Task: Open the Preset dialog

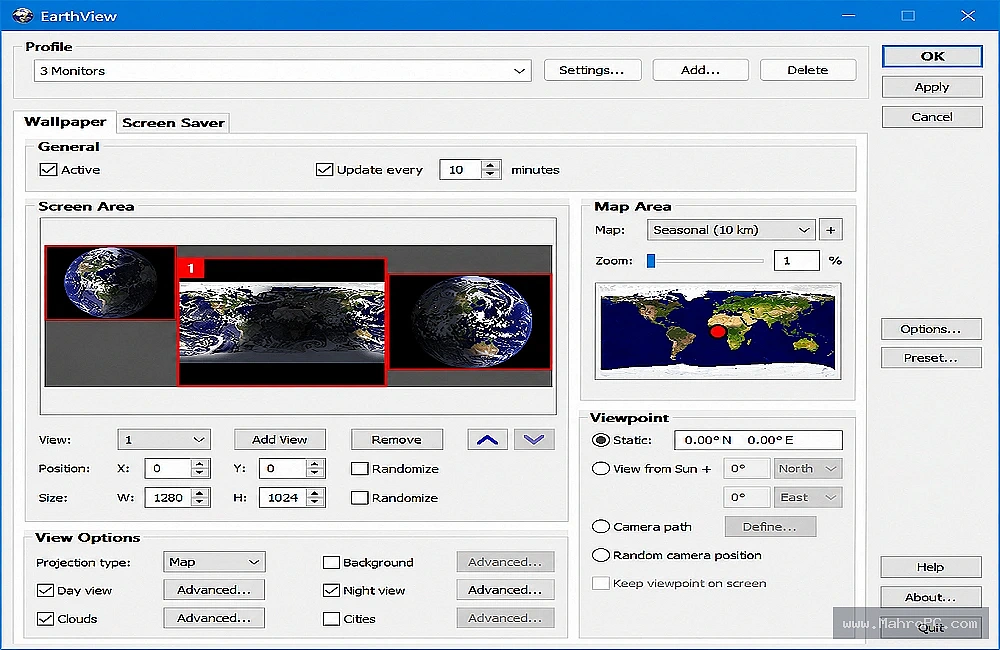Action: tap(931, 358)
